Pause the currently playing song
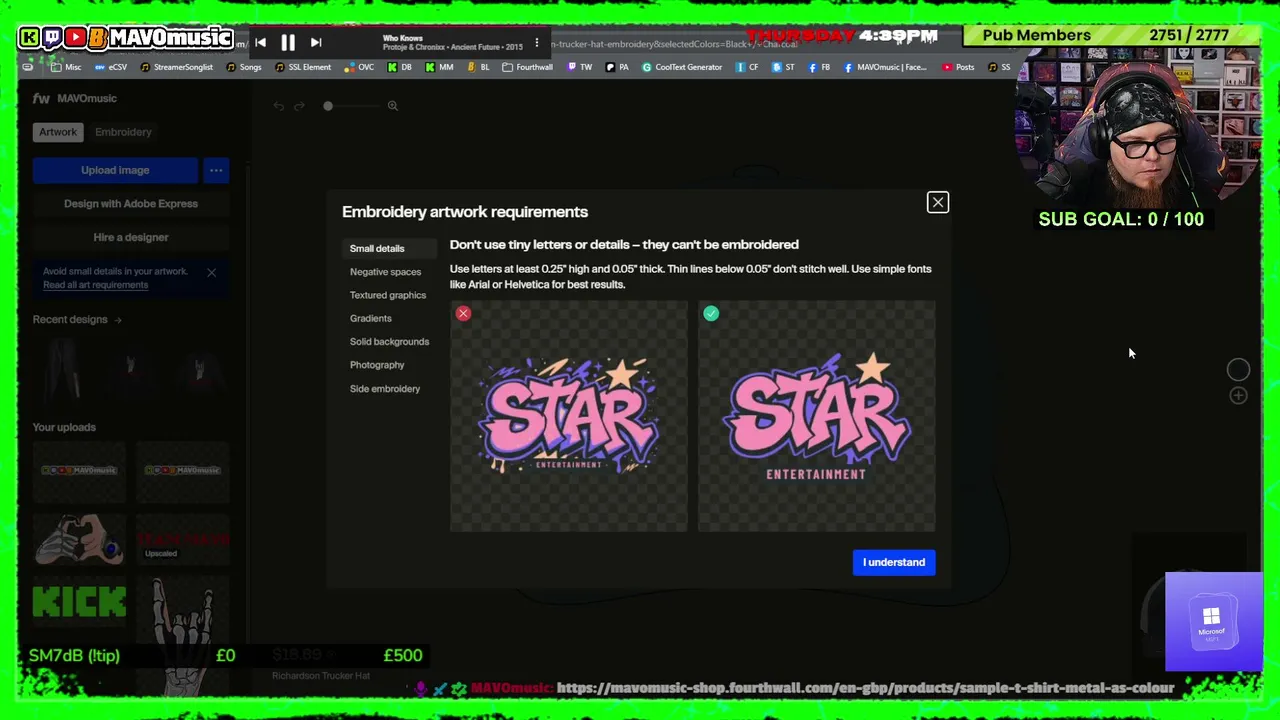This screenshot has width=1280, height=720. pos(288,42)
